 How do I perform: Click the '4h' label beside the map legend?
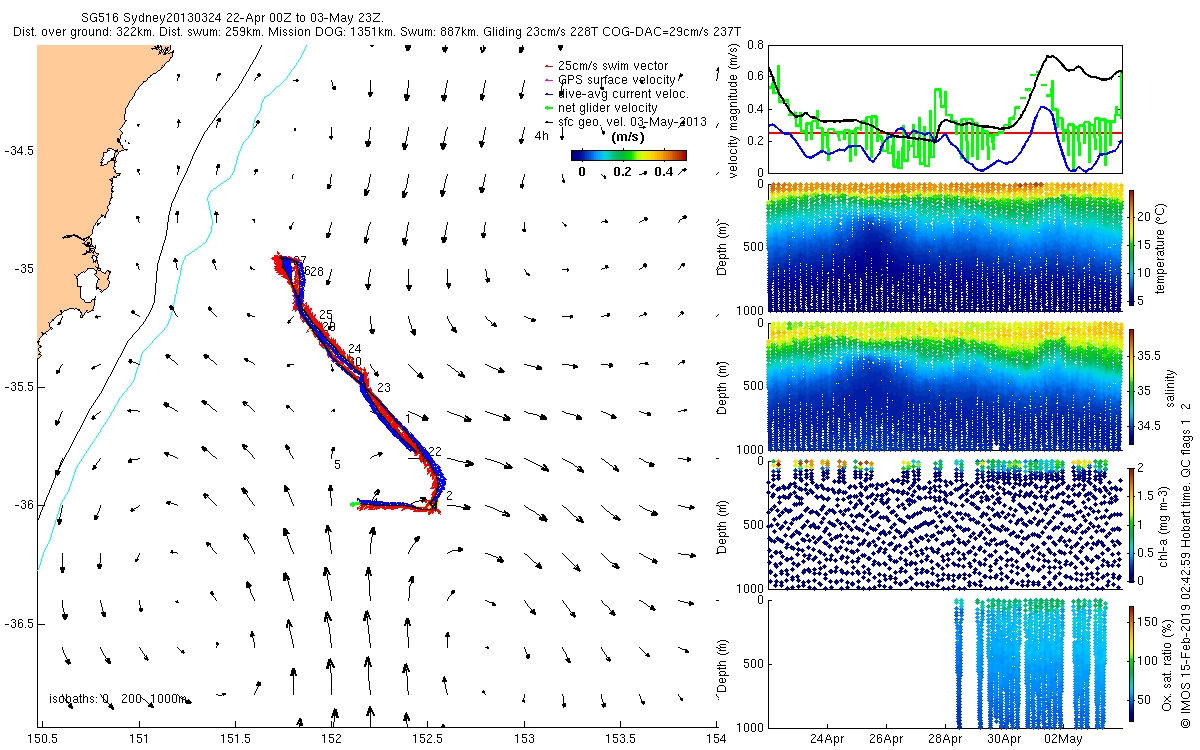(542, 136)
